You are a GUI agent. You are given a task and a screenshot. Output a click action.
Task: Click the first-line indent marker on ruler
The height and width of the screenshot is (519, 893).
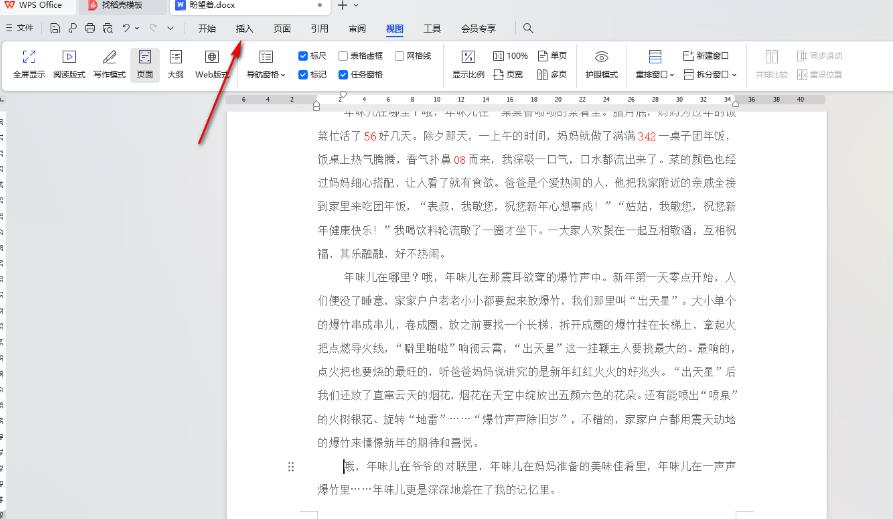[343, 95]
